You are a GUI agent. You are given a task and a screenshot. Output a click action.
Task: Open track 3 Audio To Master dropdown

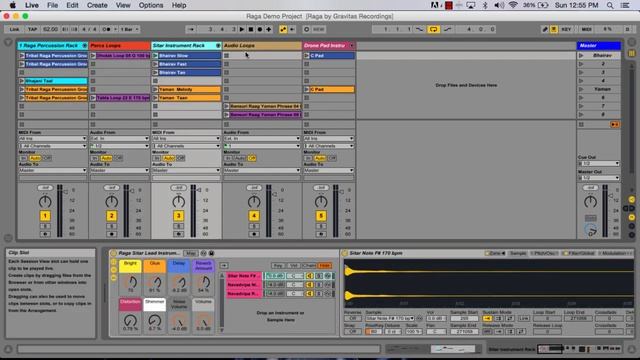(x=186, y=170)
